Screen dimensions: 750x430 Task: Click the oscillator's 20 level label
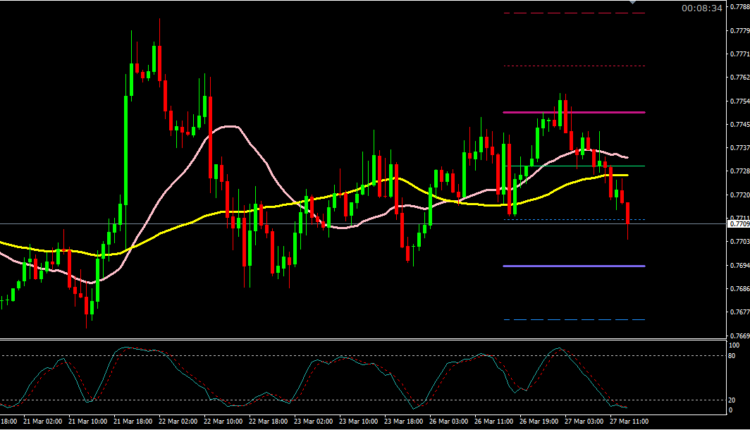(x=732, y=400)
